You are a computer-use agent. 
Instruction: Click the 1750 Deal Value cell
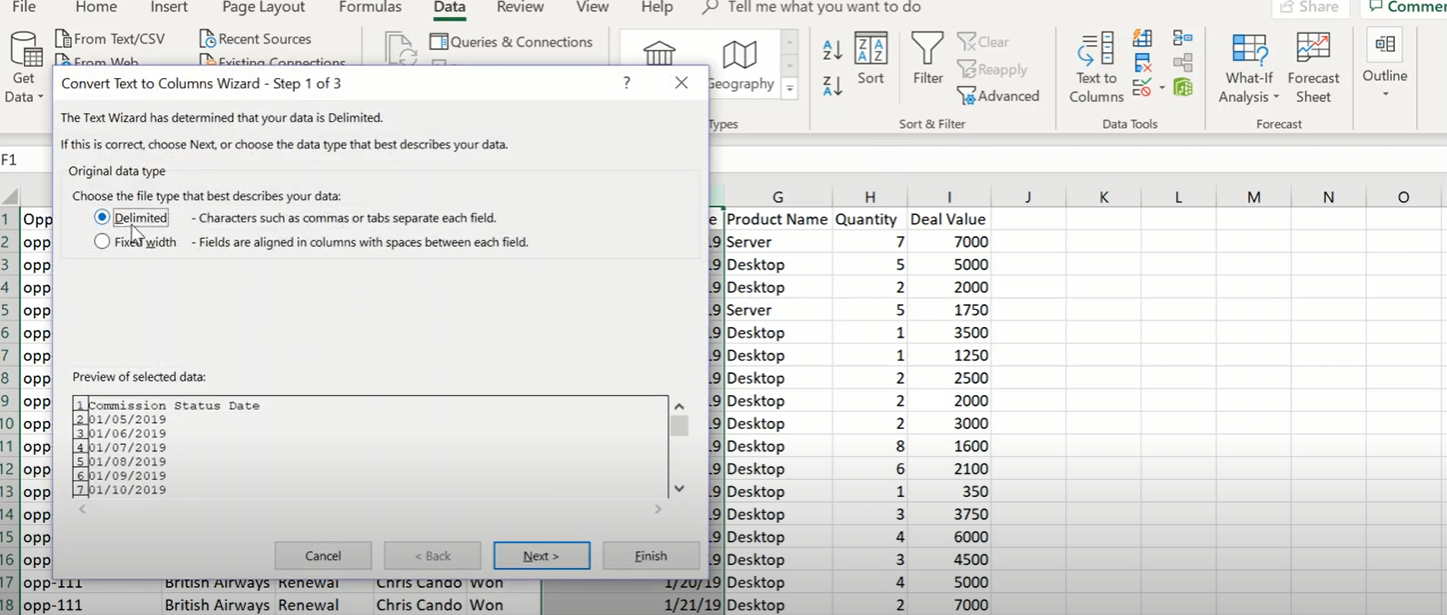point(949,310)
